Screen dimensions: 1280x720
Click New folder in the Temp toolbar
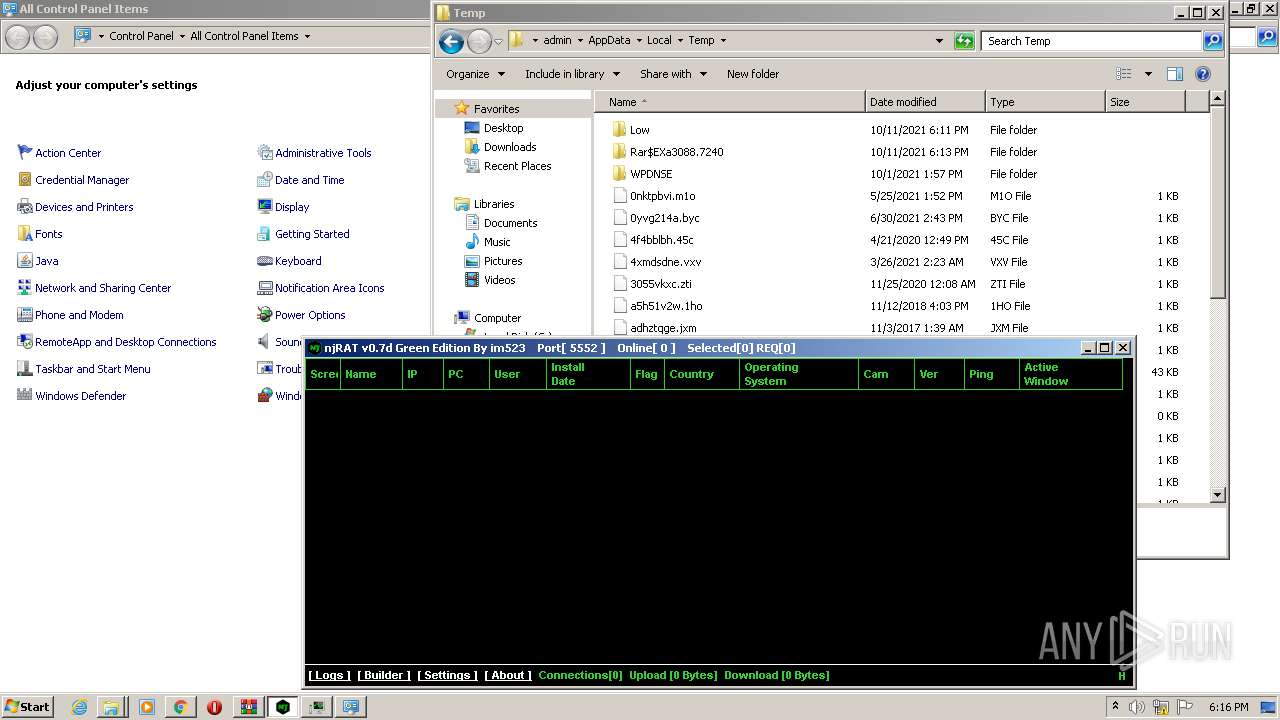click(753, 74)
